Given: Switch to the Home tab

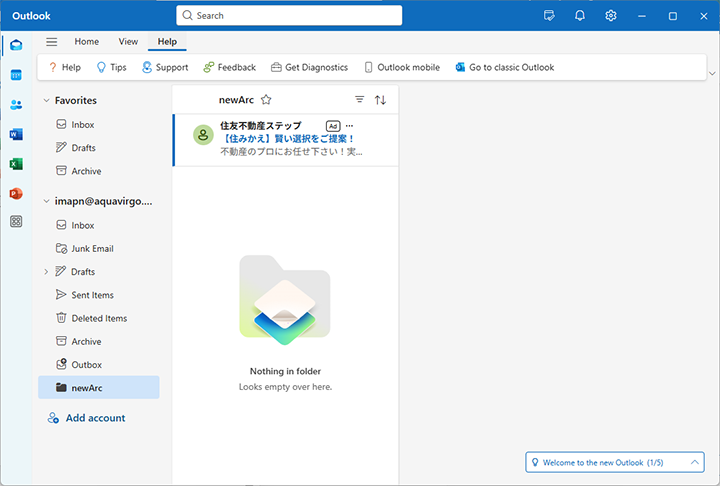Looking at the screenshot, I should tap(87, 42).
